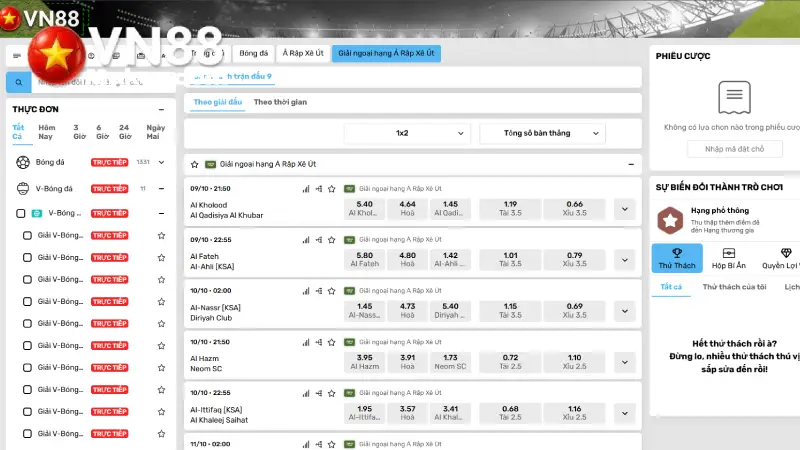800x450 pixels.
Task: Bet Tài 3.5 at 1.15 Al-Nassr match
Action: coord(510,311)
